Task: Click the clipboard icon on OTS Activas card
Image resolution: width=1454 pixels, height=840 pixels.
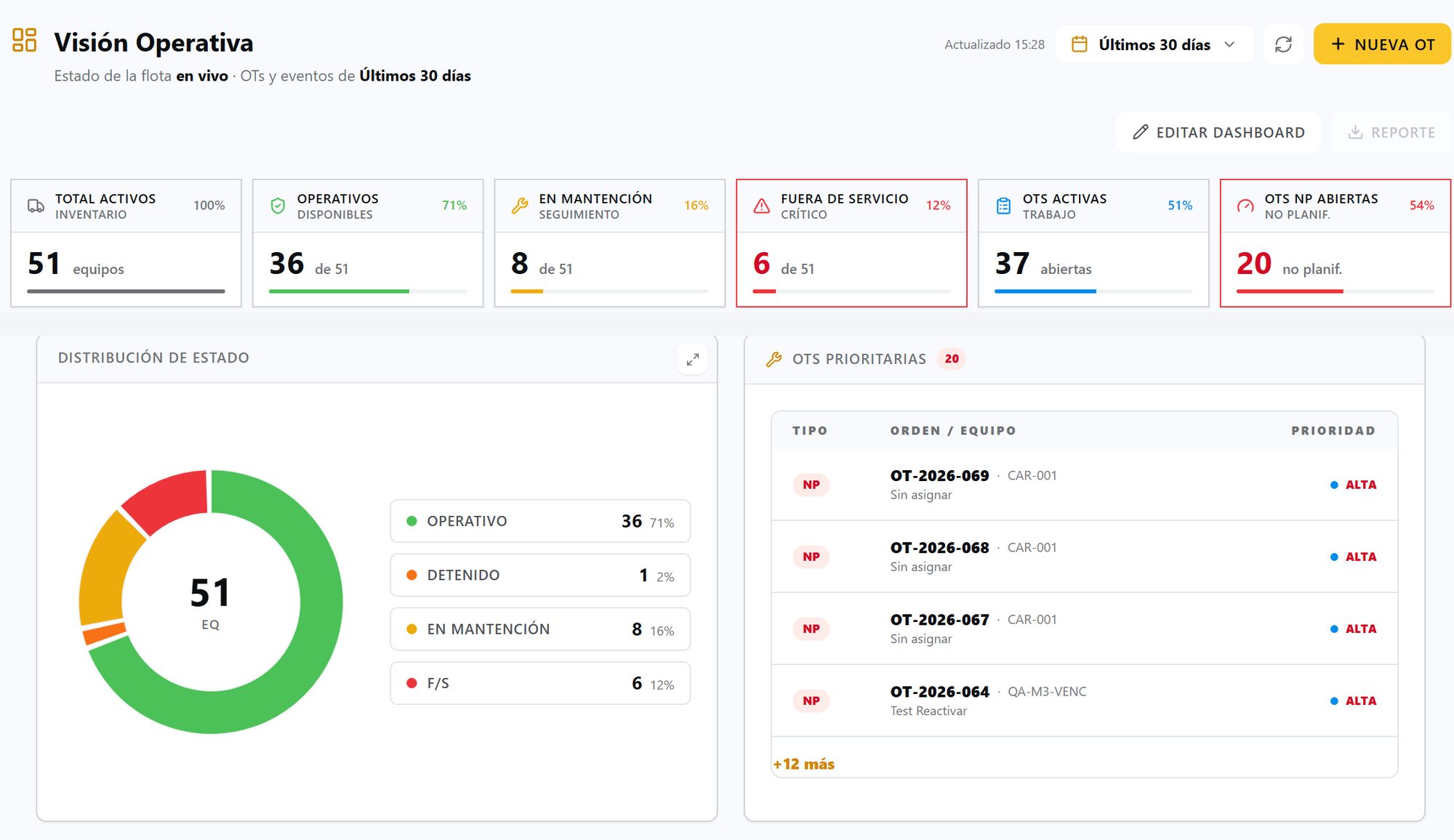Action: (x=1003, y=206)
